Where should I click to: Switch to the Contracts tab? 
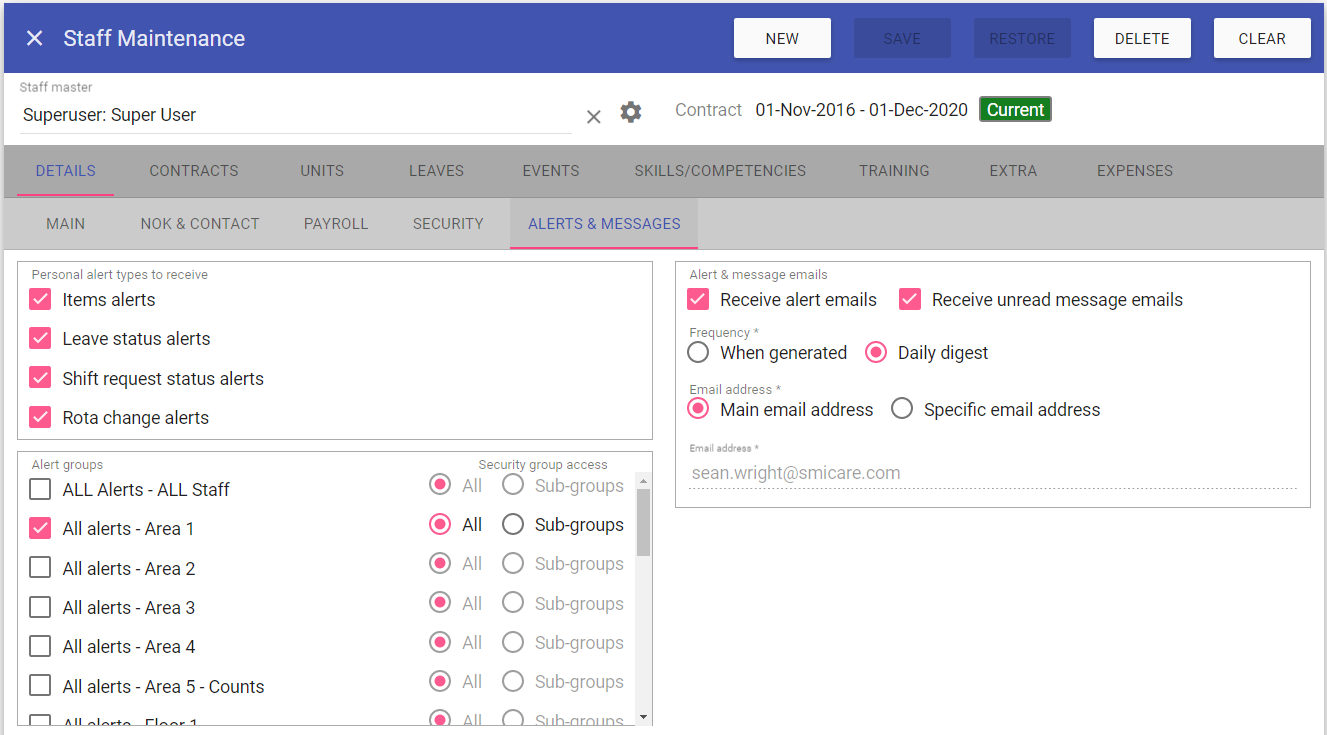point(194,171)
